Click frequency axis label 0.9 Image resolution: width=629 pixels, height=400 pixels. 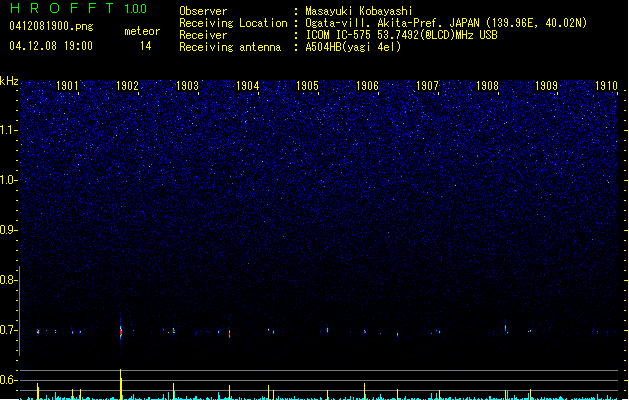tap(8, 230)
